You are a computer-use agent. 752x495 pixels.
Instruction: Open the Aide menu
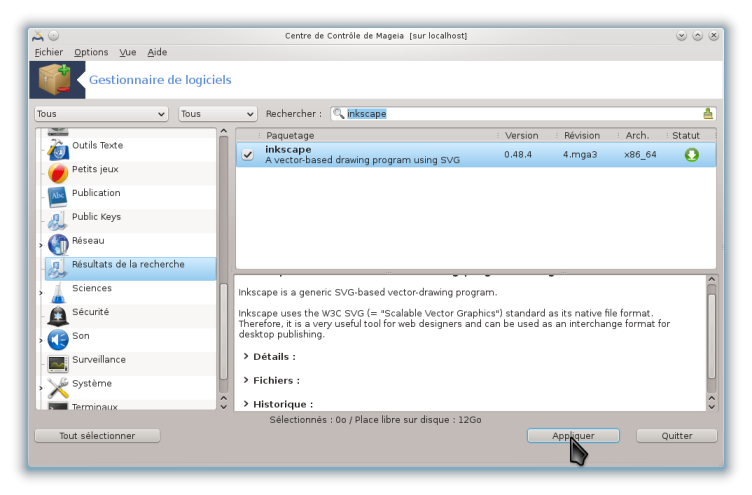pyautogui.click(x=157, y=52)
